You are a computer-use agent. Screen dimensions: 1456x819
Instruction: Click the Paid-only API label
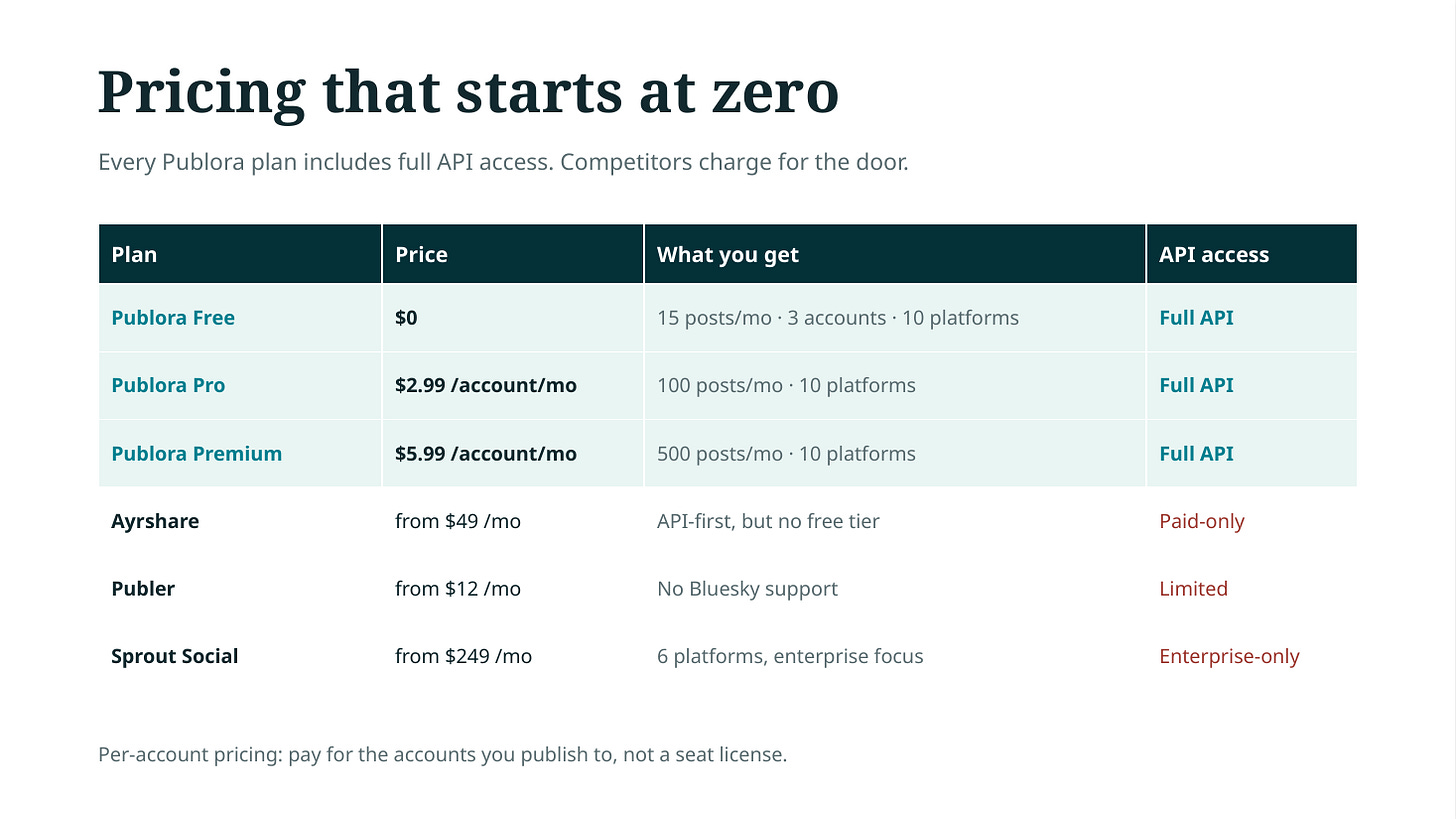[1202, 521]
